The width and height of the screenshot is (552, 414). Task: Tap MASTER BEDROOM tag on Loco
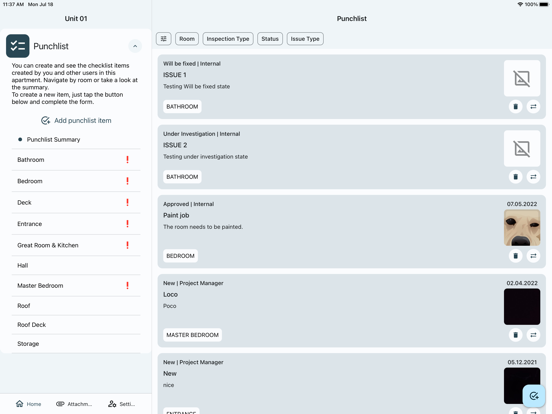click(192, 335)
